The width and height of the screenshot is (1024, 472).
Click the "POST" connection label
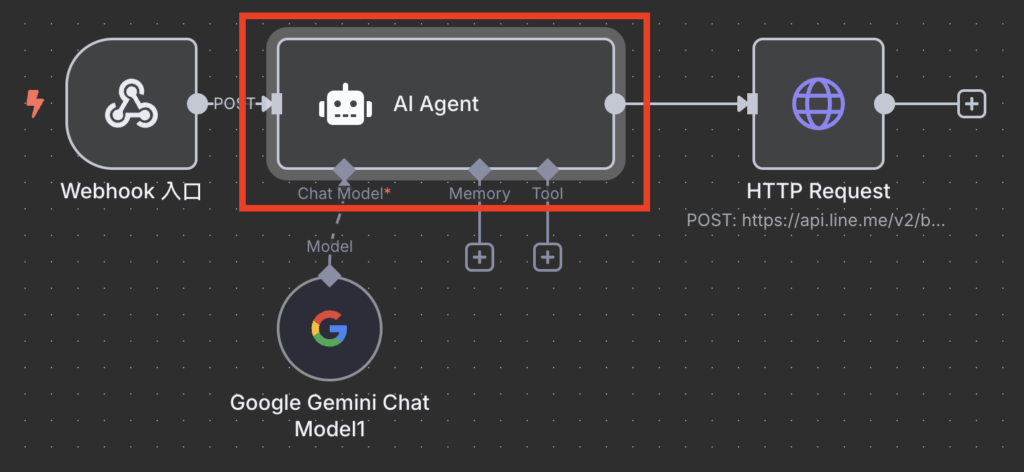[x=234, y=104]
